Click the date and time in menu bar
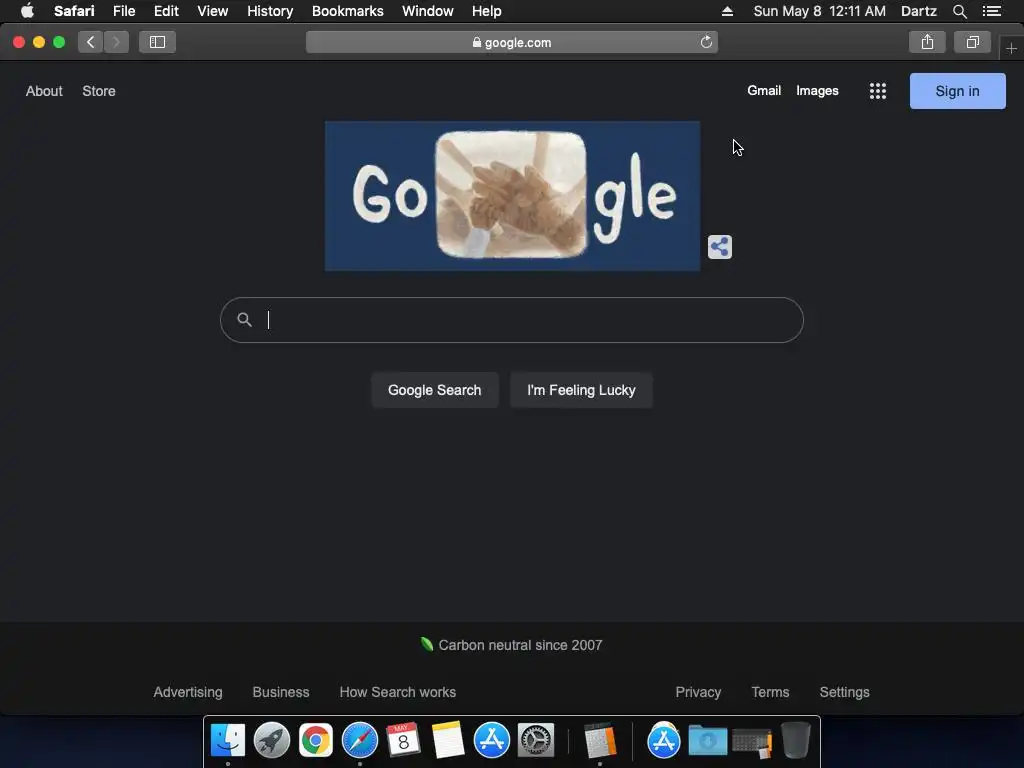The image size is (1024, 768). pyautogui.click(x=819, y=11)
